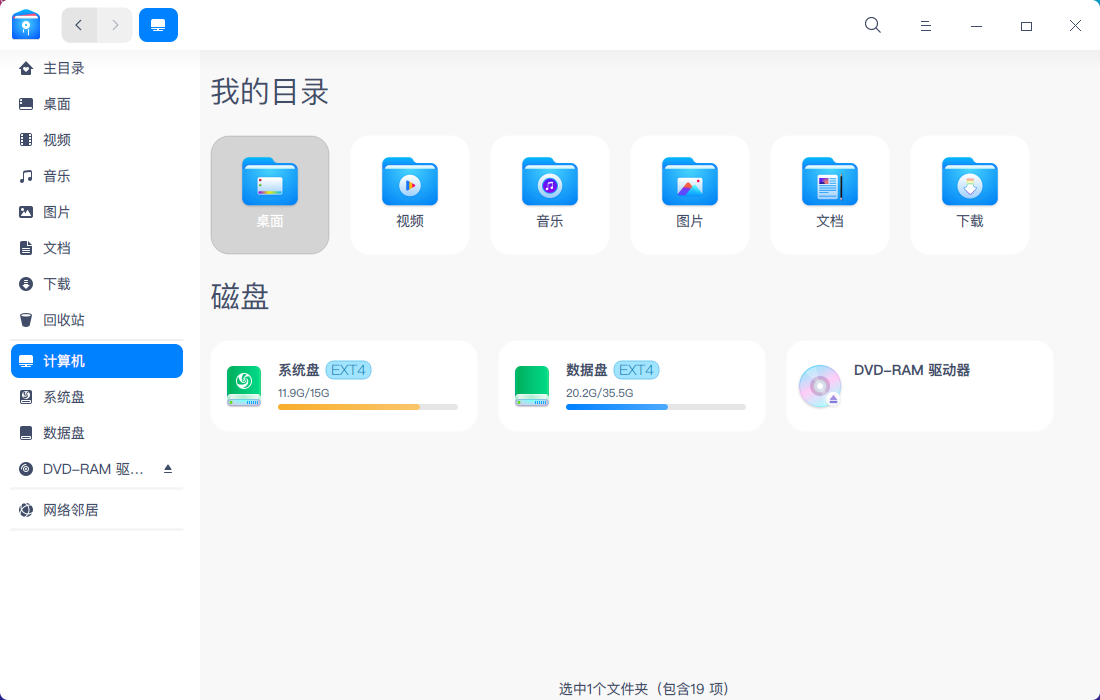Click the DVD-RAM 驱动器 disk label

[x=911, y=370]
